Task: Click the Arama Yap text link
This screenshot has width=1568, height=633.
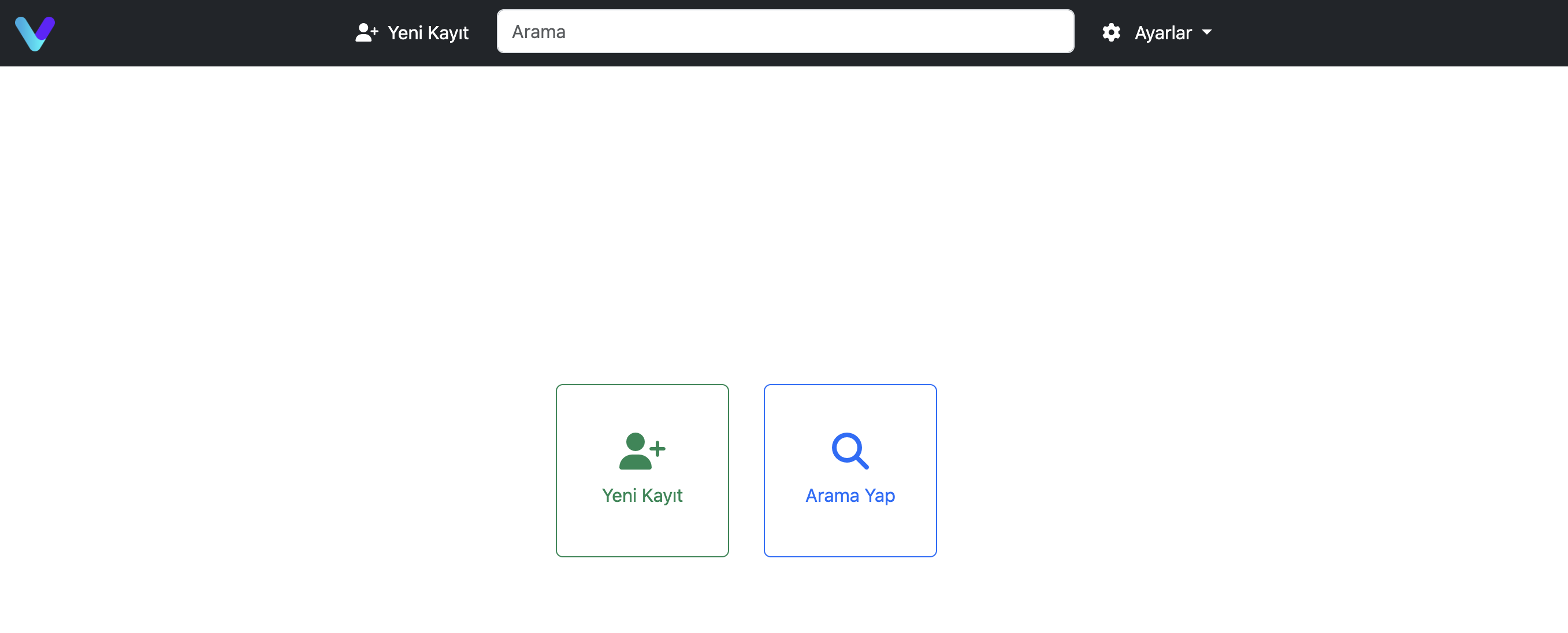Action: (850, 496)
